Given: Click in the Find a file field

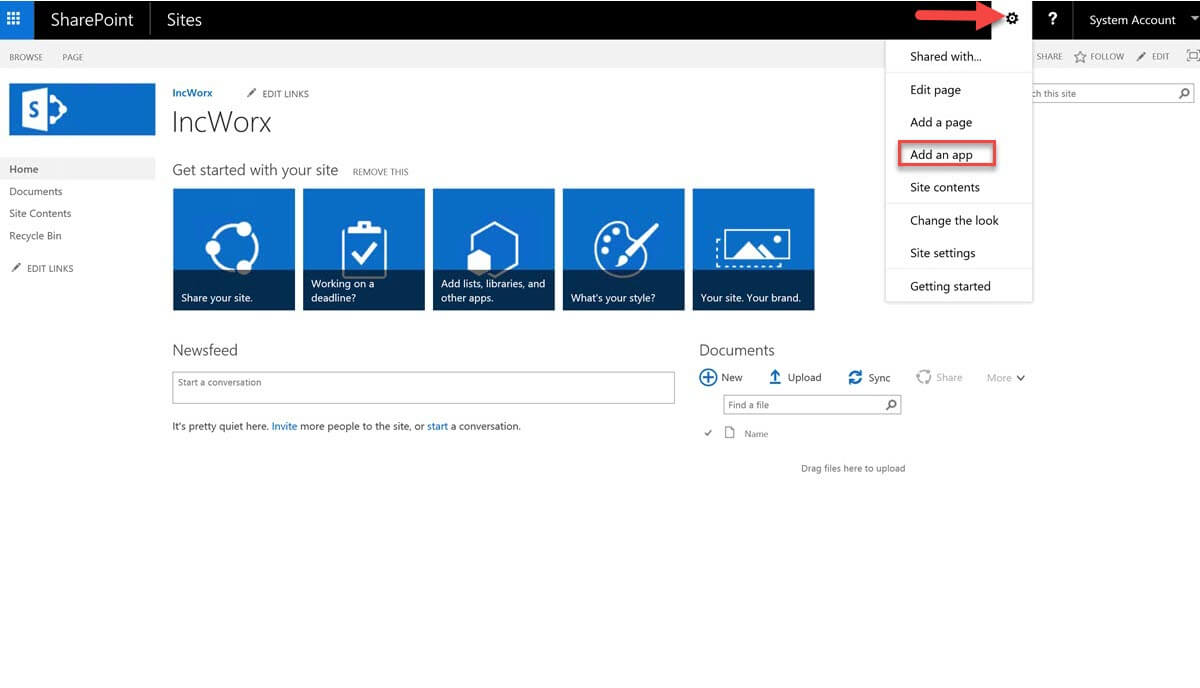Looking at the screenshot, I should click(804, 405).
